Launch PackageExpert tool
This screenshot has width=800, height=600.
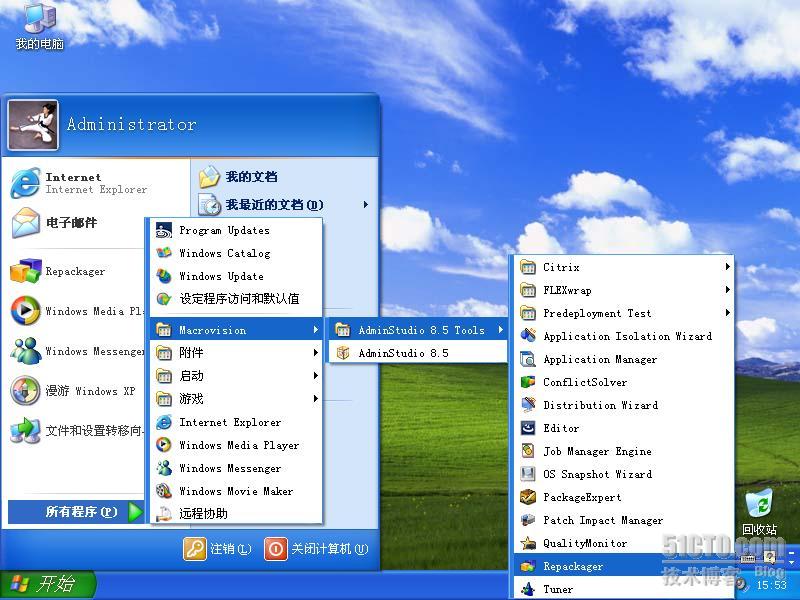(x=582, y=497)
